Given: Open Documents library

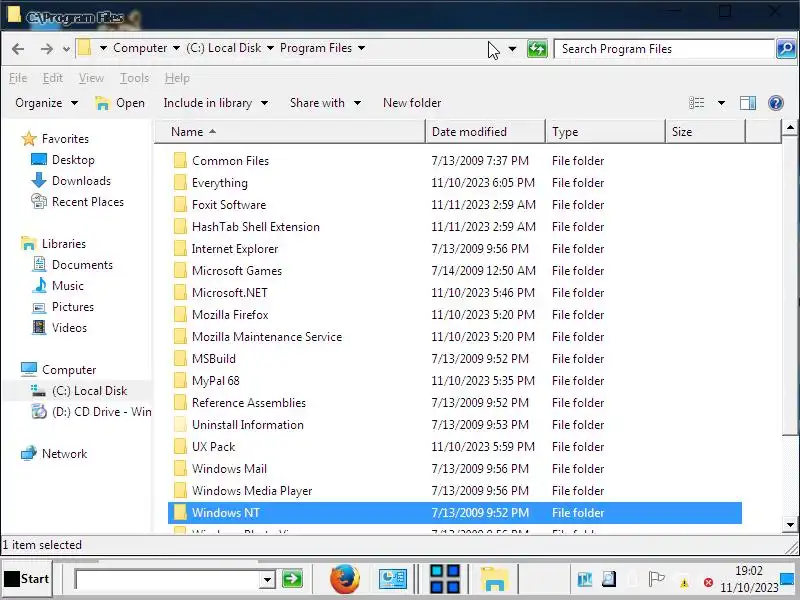Looking at the screenshot, I should click(72, 265).
